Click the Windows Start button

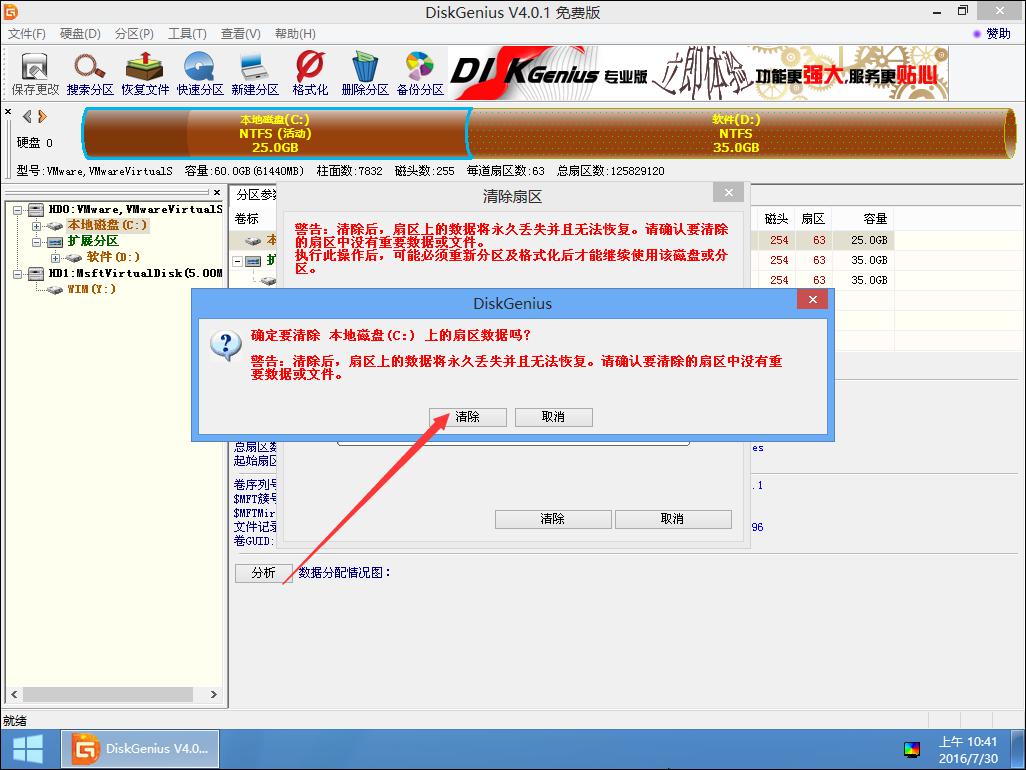point(27,749)
